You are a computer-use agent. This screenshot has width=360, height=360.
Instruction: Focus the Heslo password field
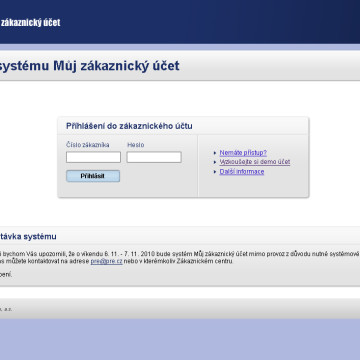(x=154, y=157)
